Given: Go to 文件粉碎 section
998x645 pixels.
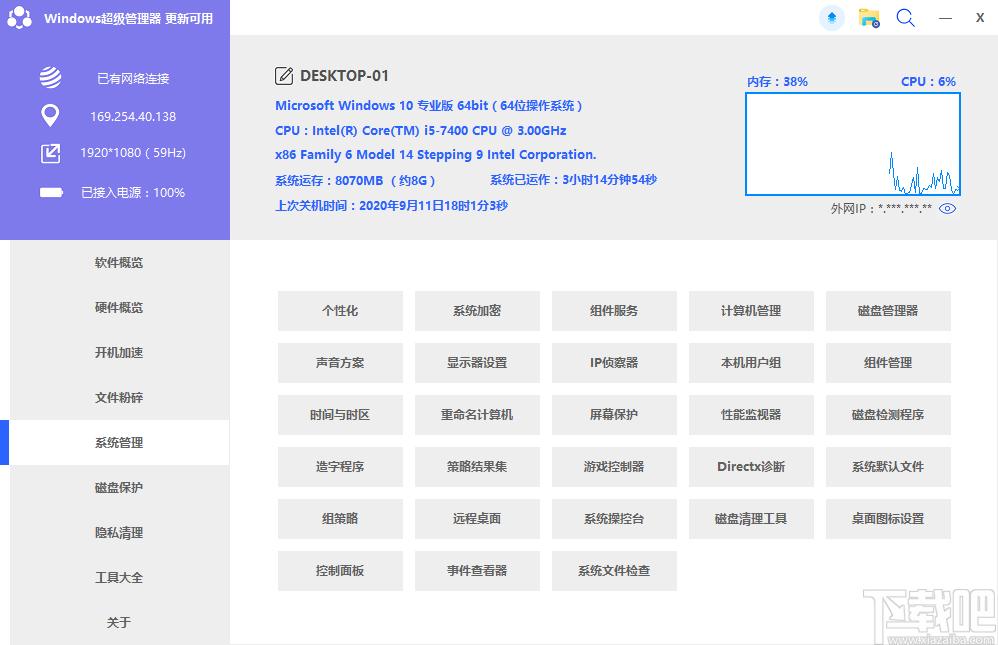Looking at the screenshot, I should point(119,397).
